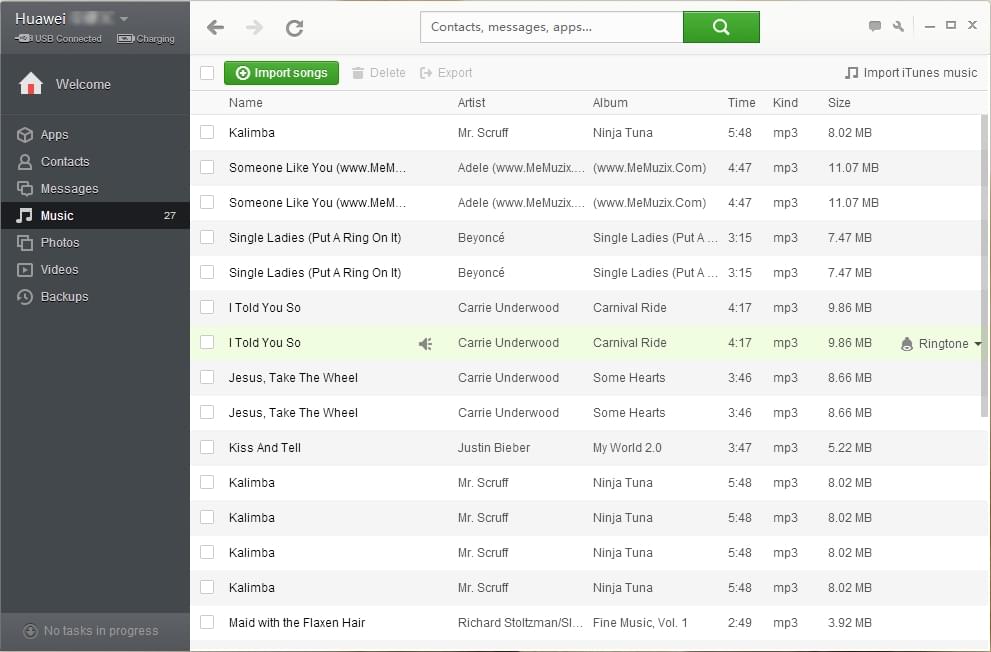Open Photos in the sidebar
The width and height of the screenshot is (991, 652).
(x=59, y=243)
